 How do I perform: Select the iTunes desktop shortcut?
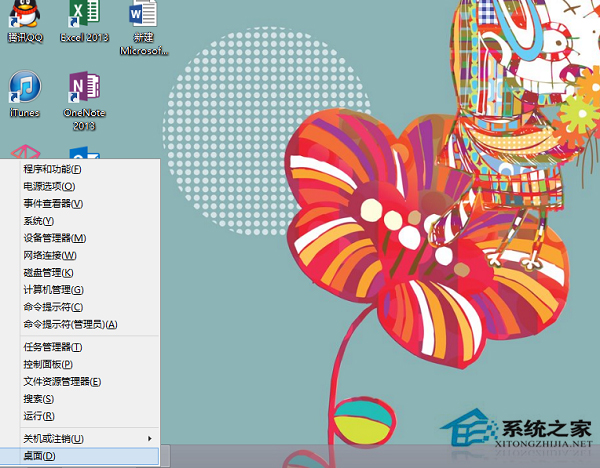point(24,93)
